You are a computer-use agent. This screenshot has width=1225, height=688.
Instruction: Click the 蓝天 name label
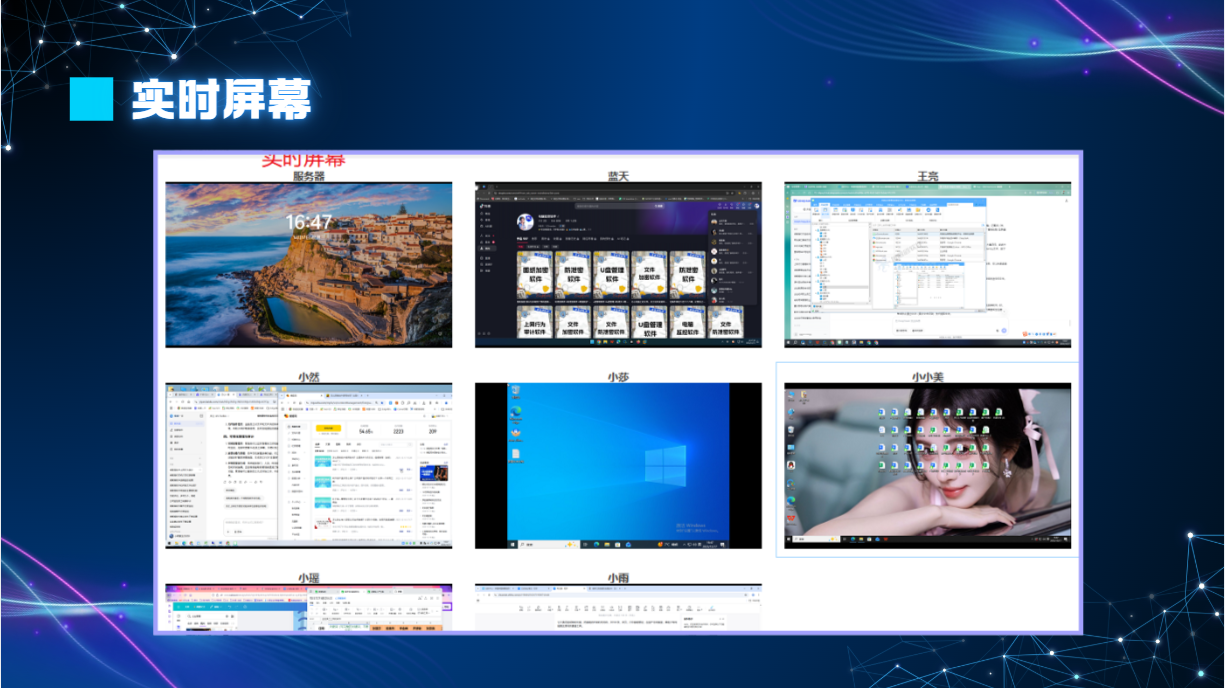point(618,176)
